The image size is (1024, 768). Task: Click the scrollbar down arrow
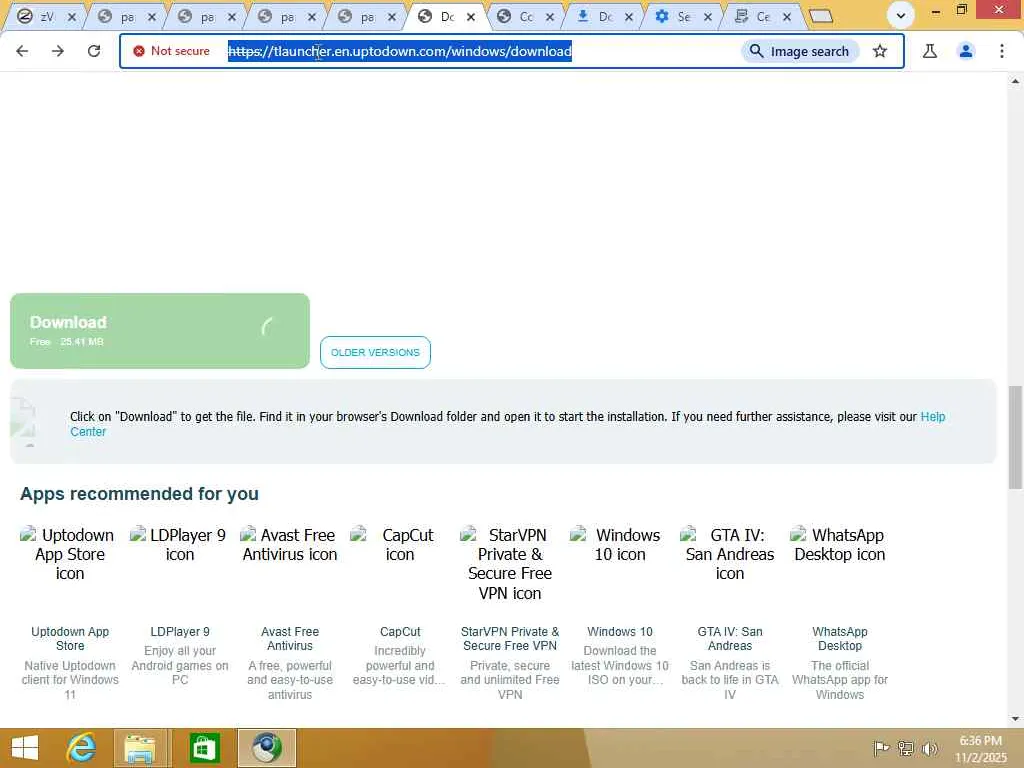[1015, 719]
